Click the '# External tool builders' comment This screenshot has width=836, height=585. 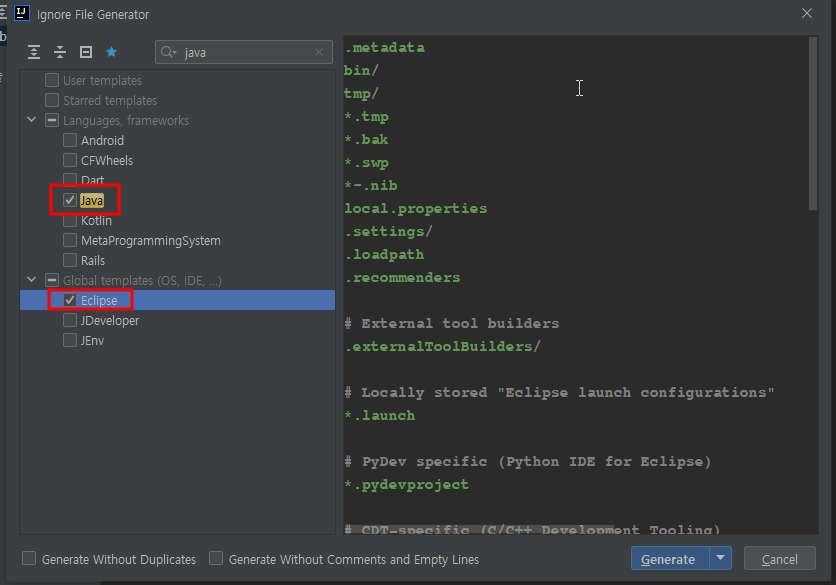(x=452, y=324)
